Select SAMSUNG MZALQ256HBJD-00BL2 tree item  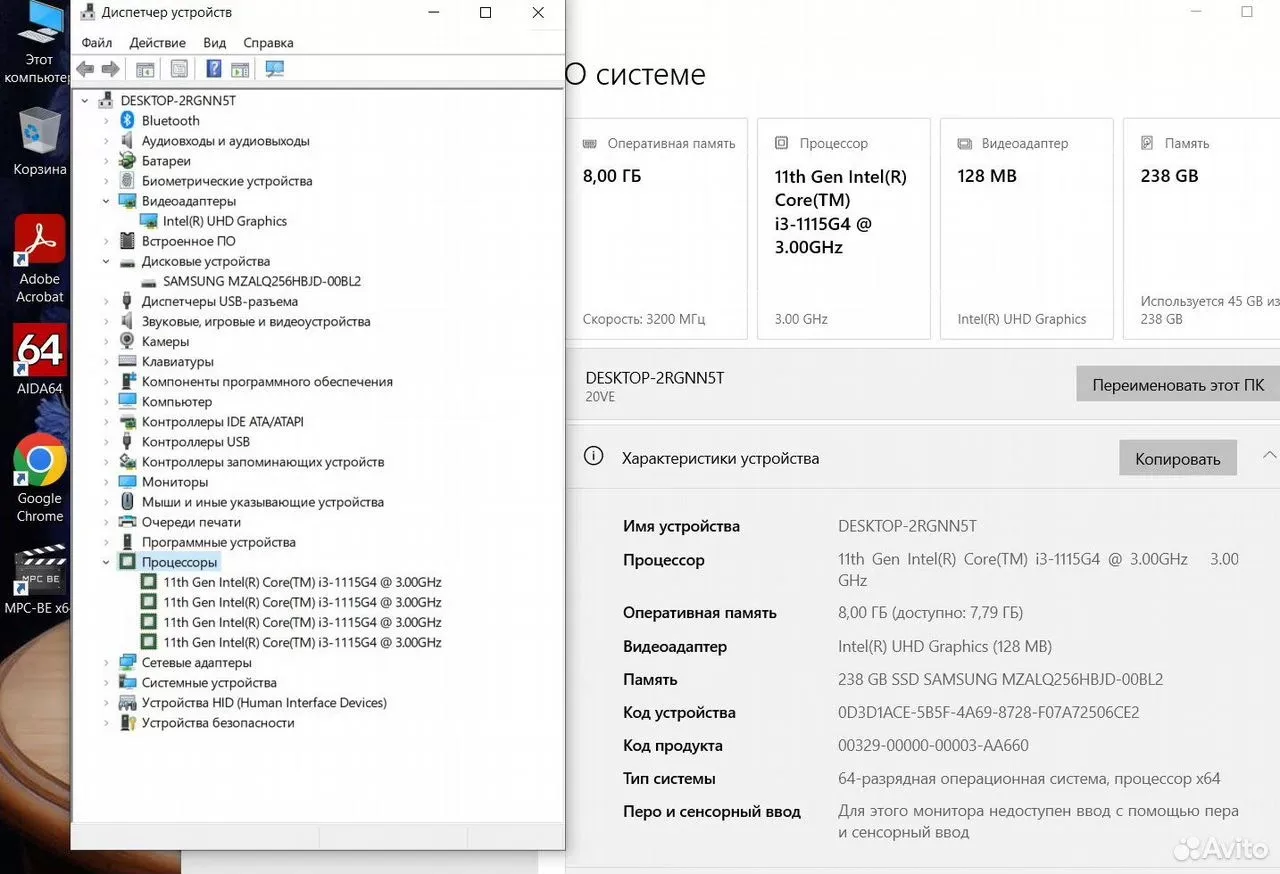click(x=262, y=281)
